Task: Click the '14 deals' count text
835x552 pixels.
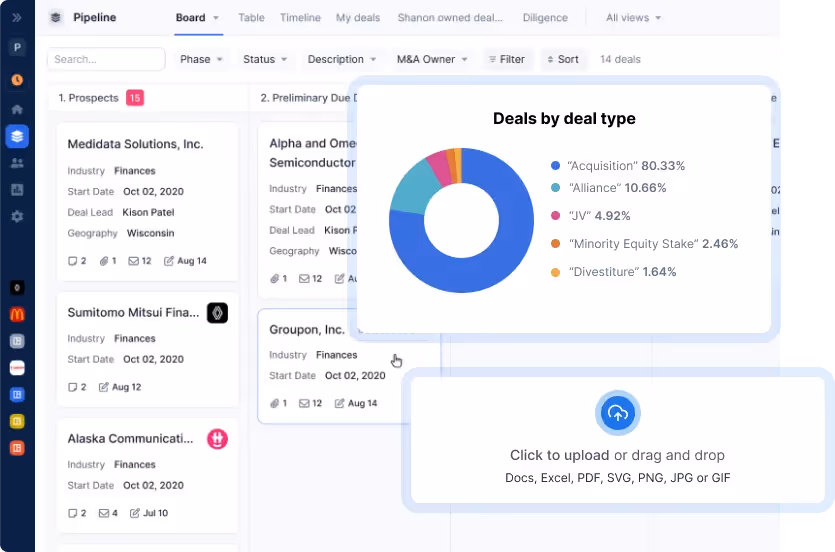Action: (620, 59)
